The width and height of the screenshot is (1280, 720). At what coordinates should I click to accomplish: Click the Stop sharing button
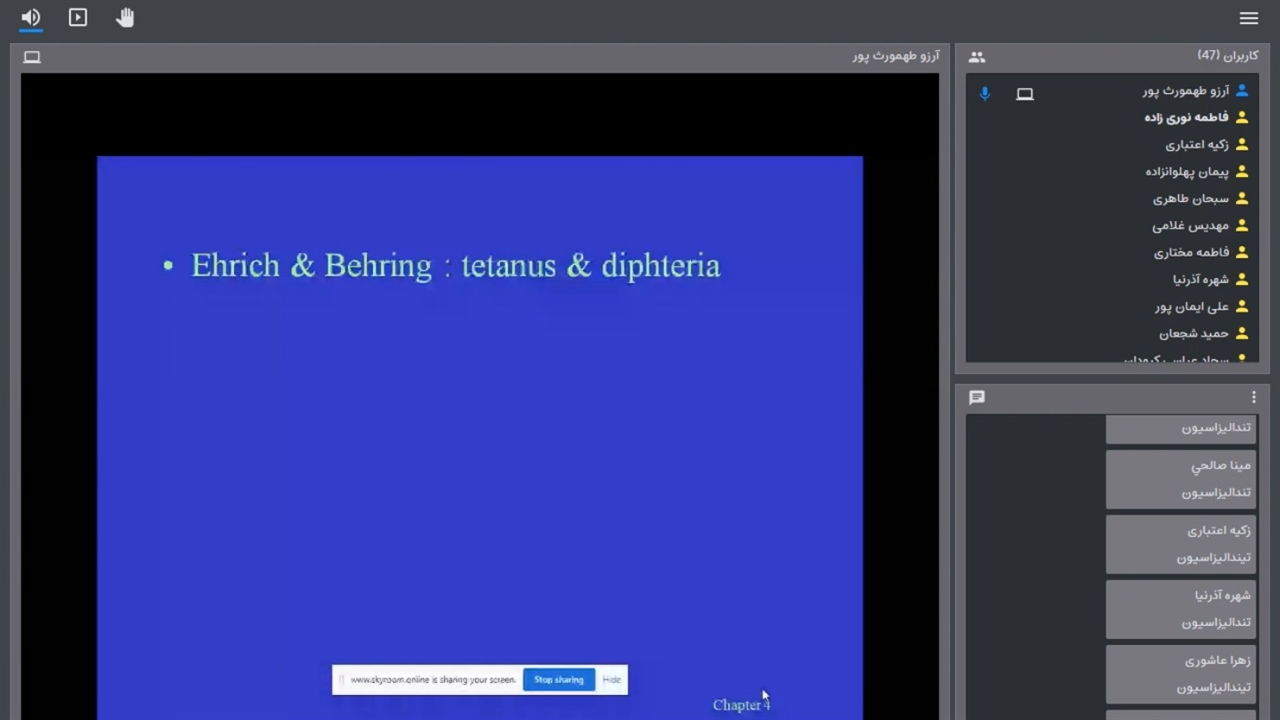(x=558, y=680)
